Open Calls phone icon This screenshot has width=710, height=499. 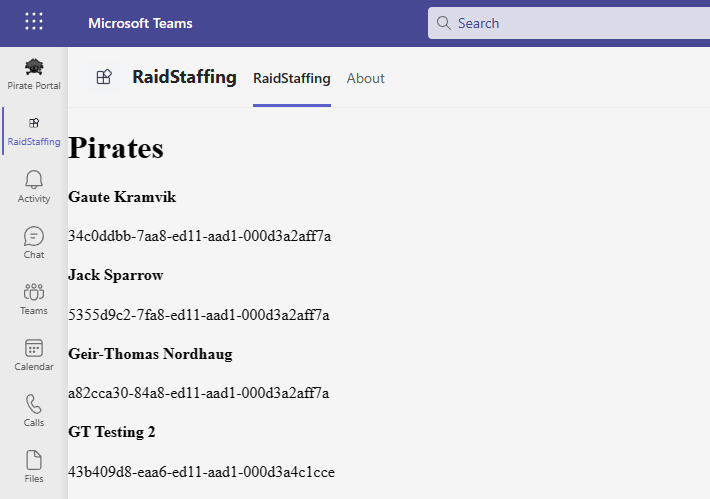(x=34, y=411)
